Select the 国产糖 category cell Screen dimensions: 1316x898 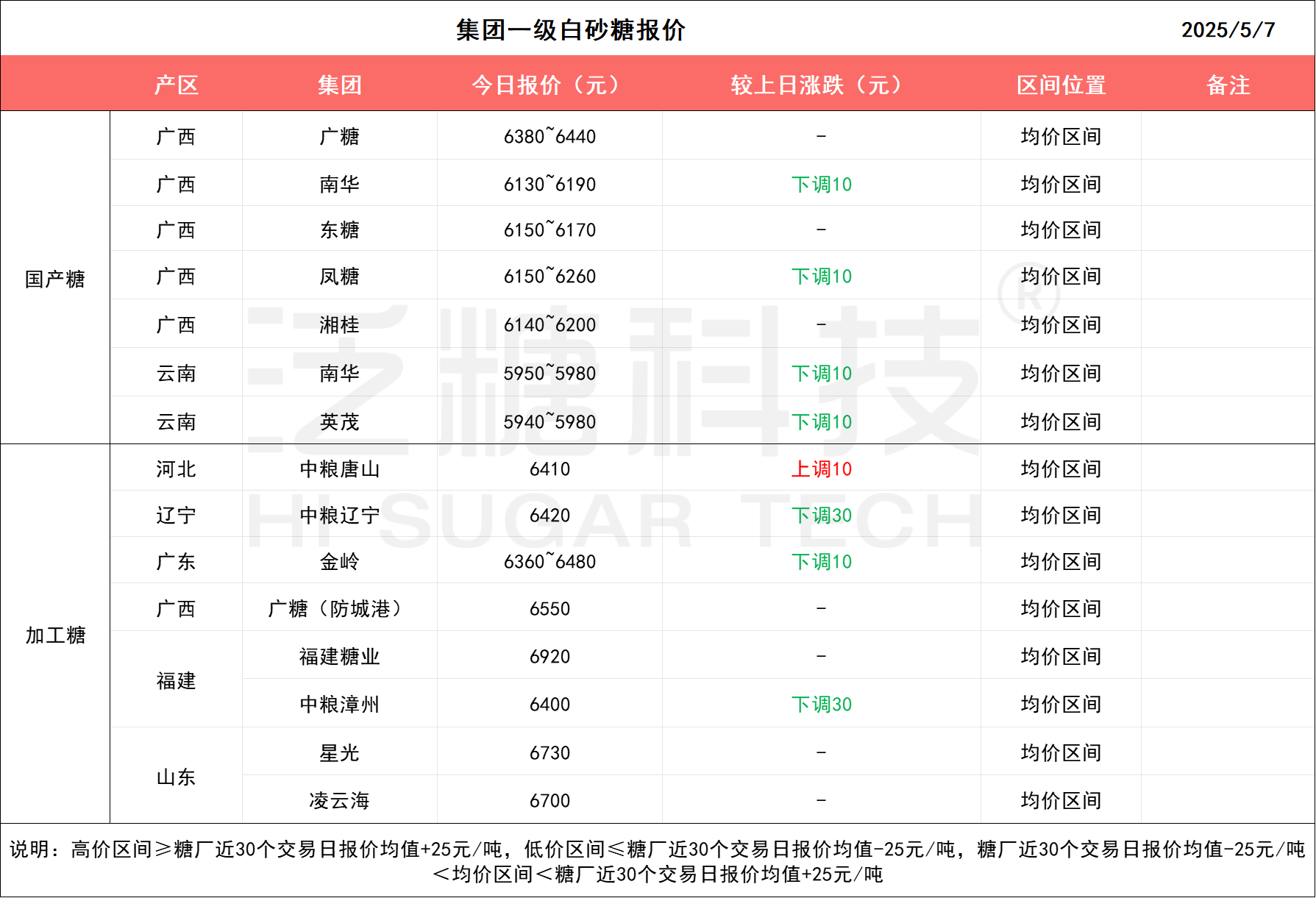pyautogui.click(x=55, y=279)
